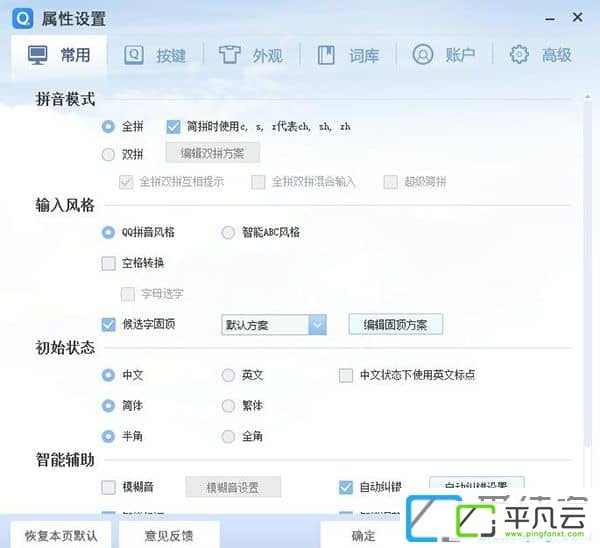Screen dimensions: 600x548
Task: Toggle the 全拼双拼混合输入 checkbox
Action: pyautogui.click(x=258, y=182)
